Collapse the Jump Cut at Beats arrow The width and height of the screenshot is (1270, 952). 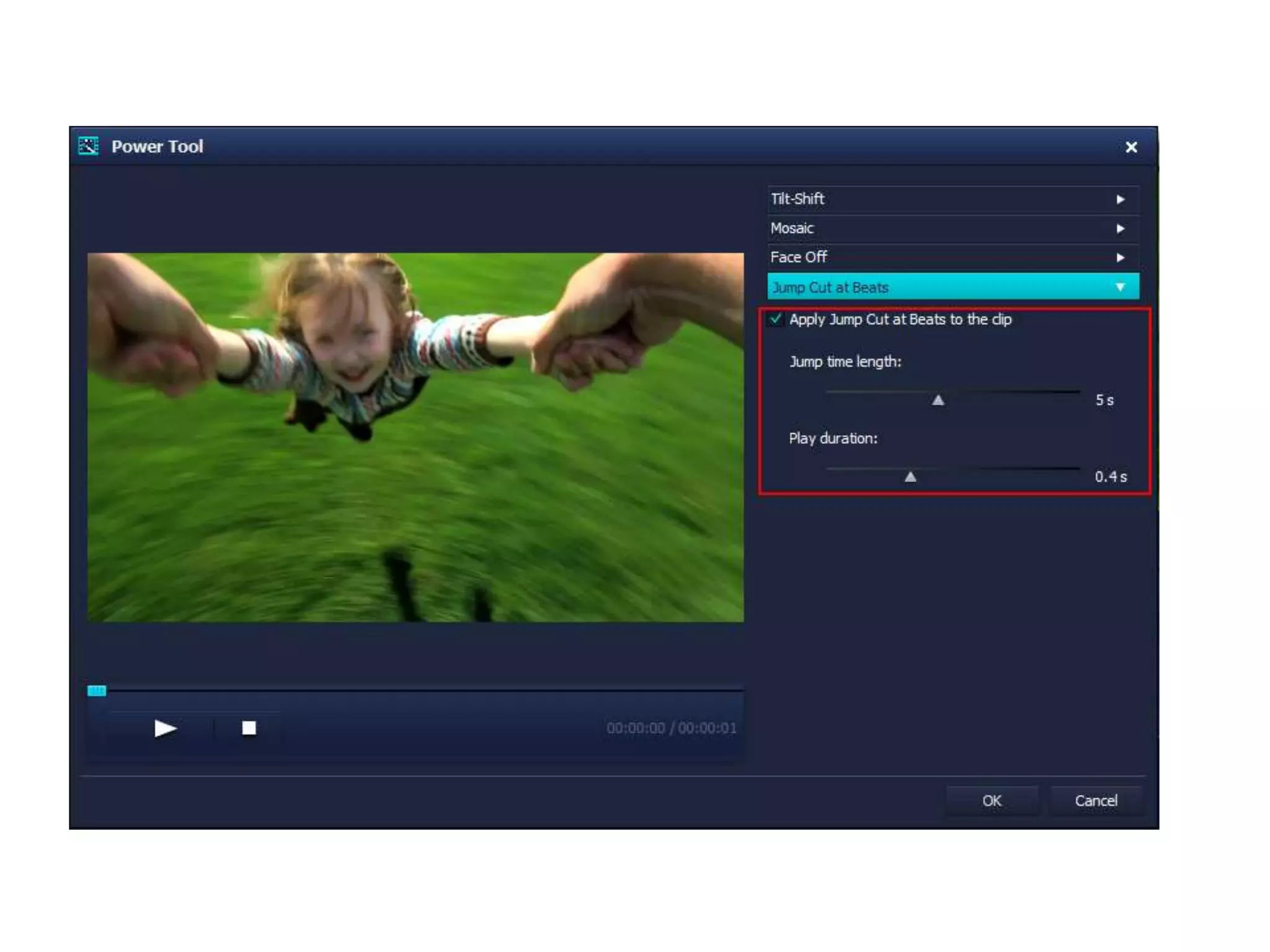pos(1120,287)
